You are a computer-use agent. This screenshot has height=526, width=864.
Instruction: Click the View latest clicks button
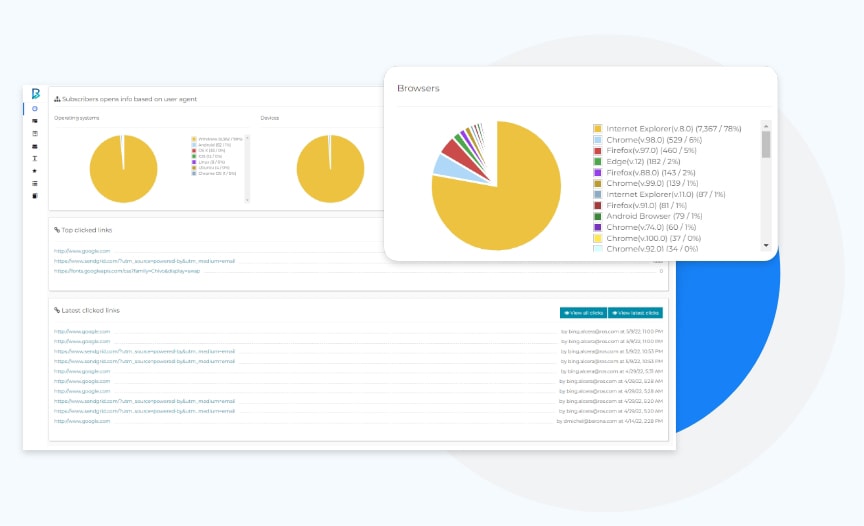635,313
